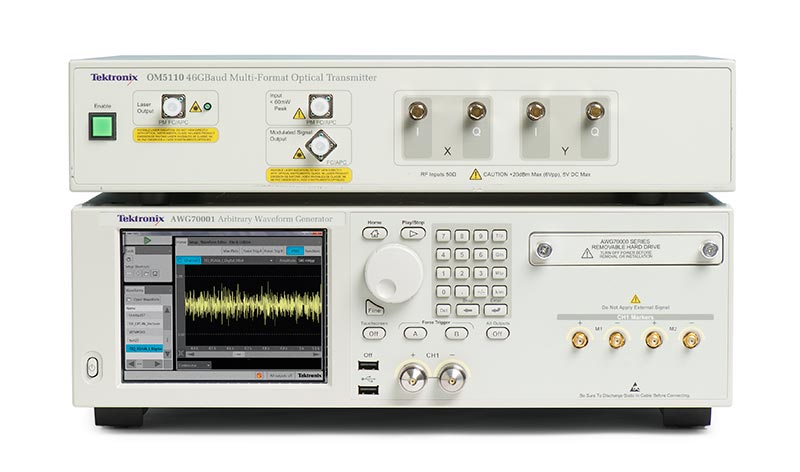The width and height of the screenshot is (800, 472).
Task: Touch the lower USB port
Action: (x=368, y=390)
